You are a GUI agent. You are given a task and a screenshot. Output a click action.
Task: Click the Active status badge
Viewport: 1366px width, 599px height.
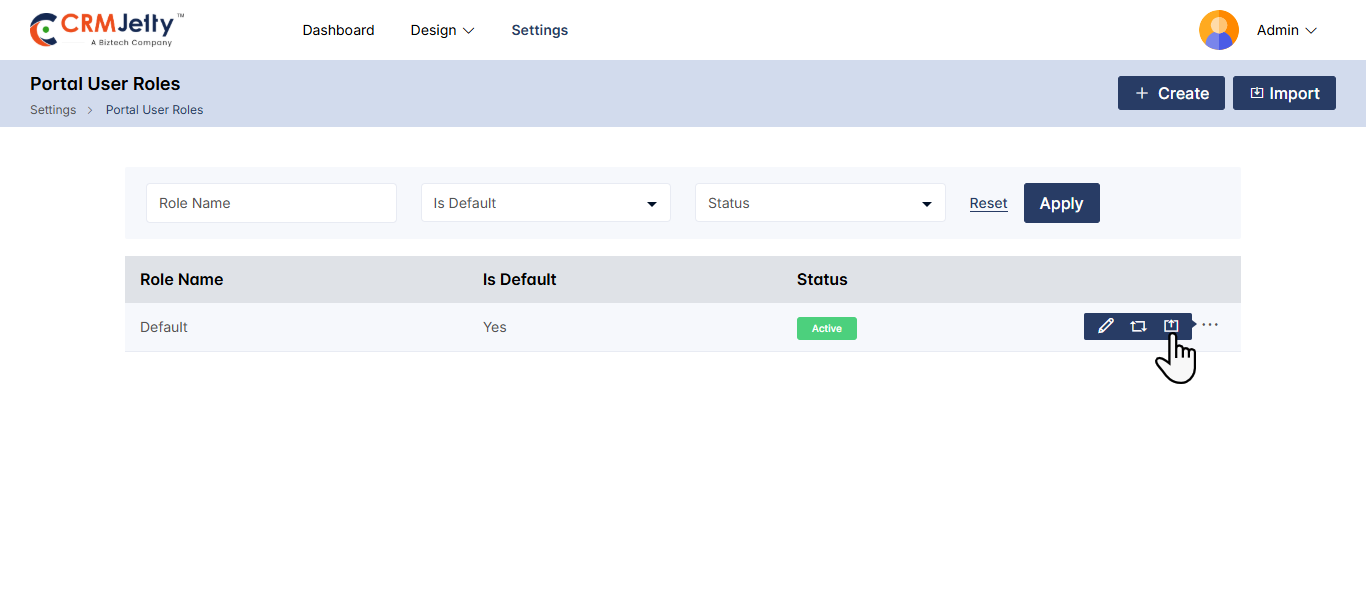pos(826,328)
